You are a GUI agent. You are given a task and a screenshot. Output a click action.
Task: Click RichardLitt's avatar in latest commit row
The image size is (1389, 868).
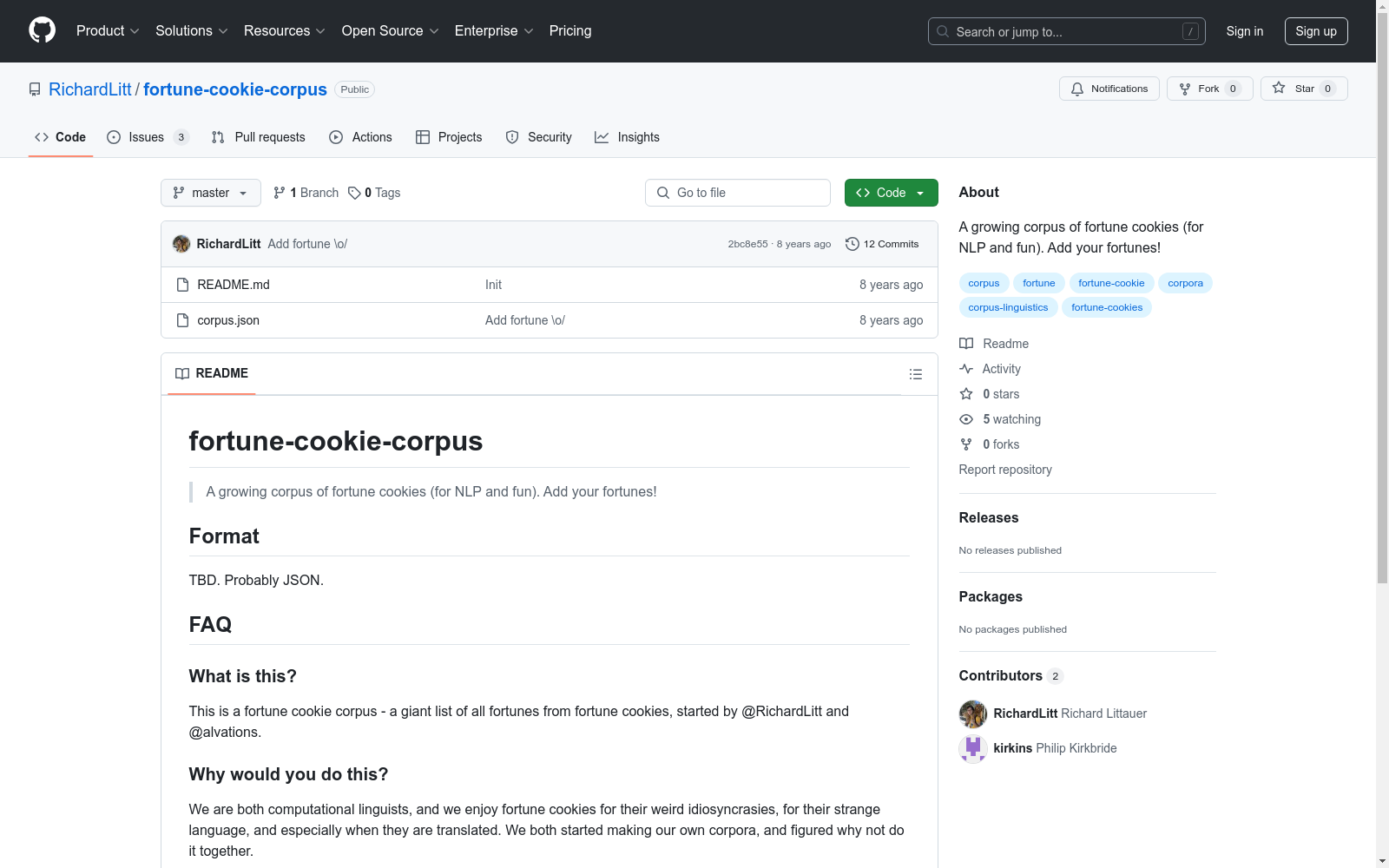181,244
